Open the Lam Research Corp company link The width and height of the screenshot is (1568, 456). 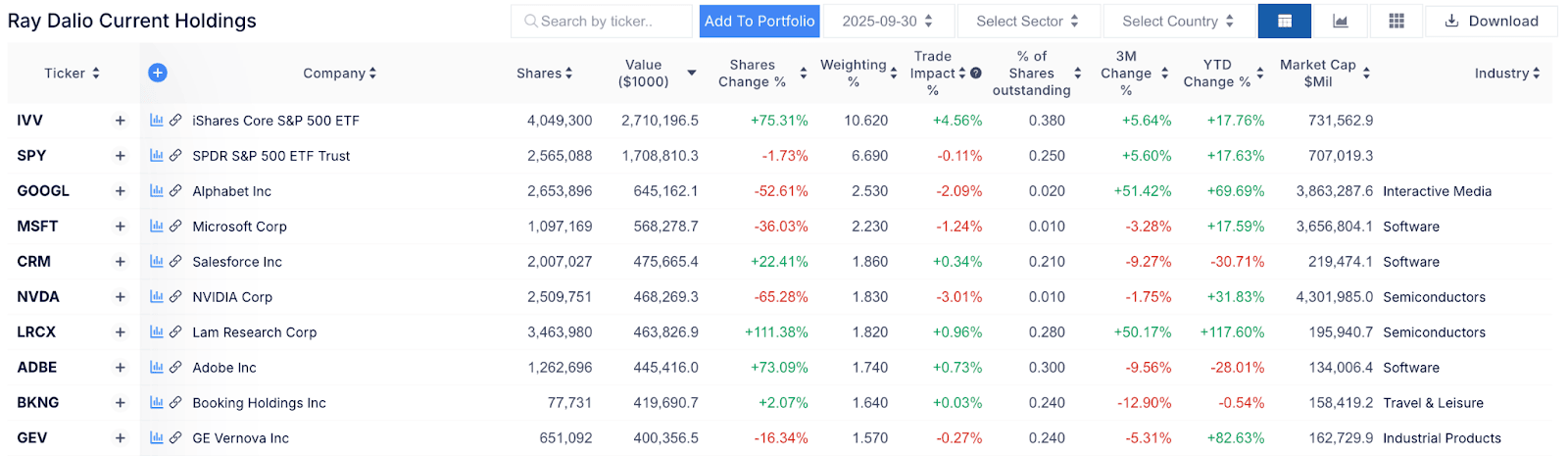pyautogui.click(x=255, y=332)
